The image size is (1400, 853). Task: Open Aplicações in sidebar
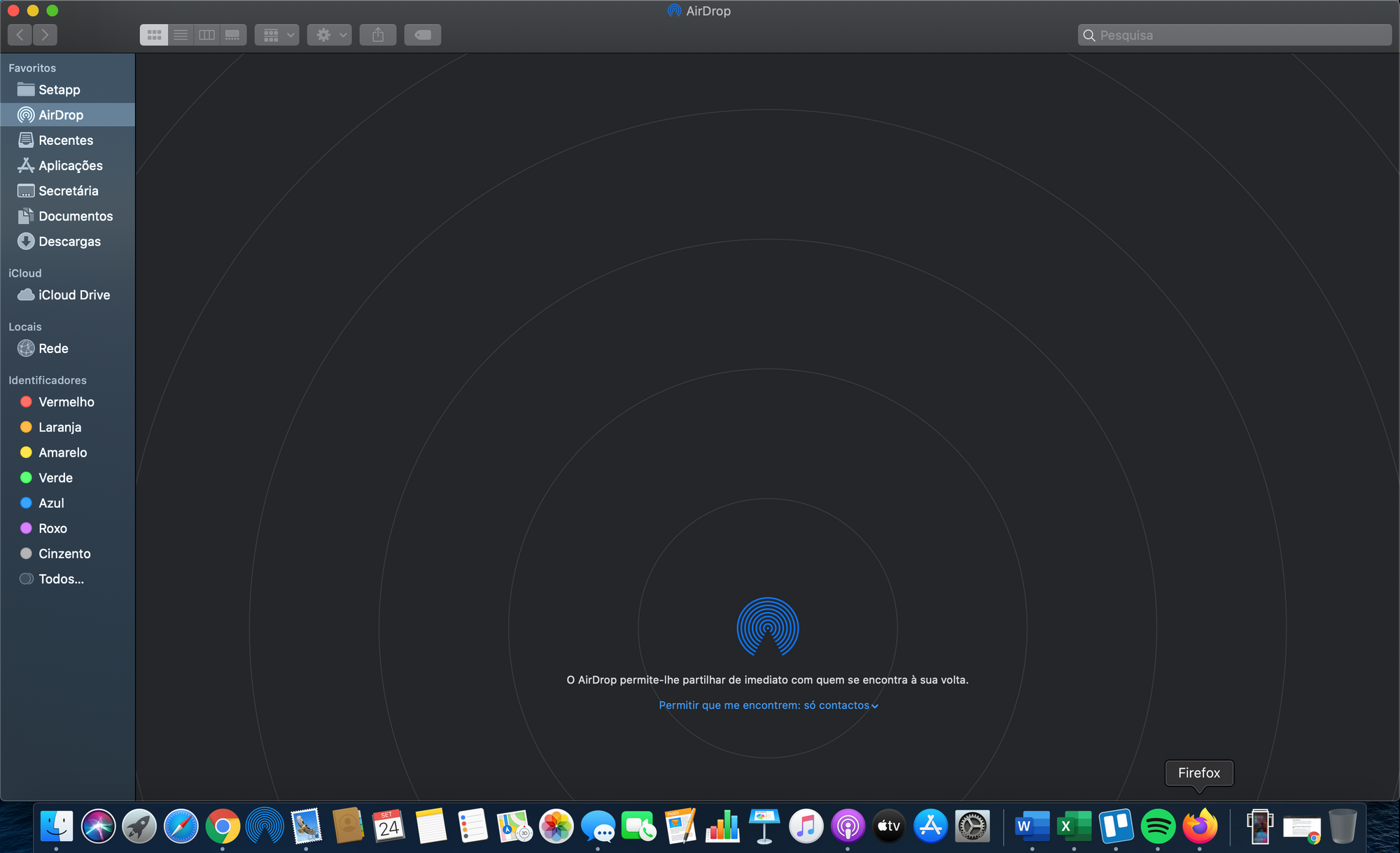(x=67, y=165)
